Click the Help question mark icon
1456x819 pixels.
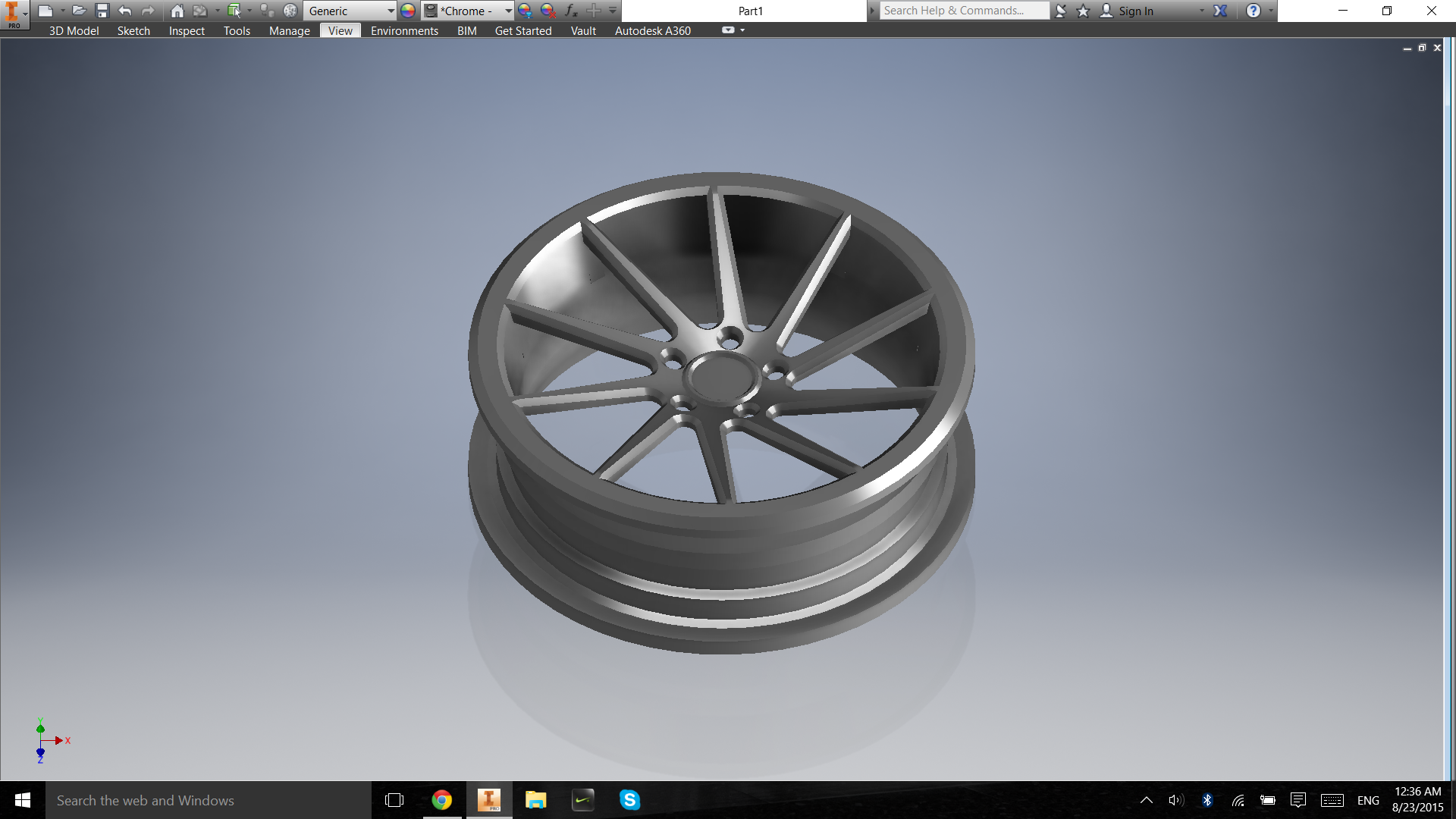[1253, 11]
